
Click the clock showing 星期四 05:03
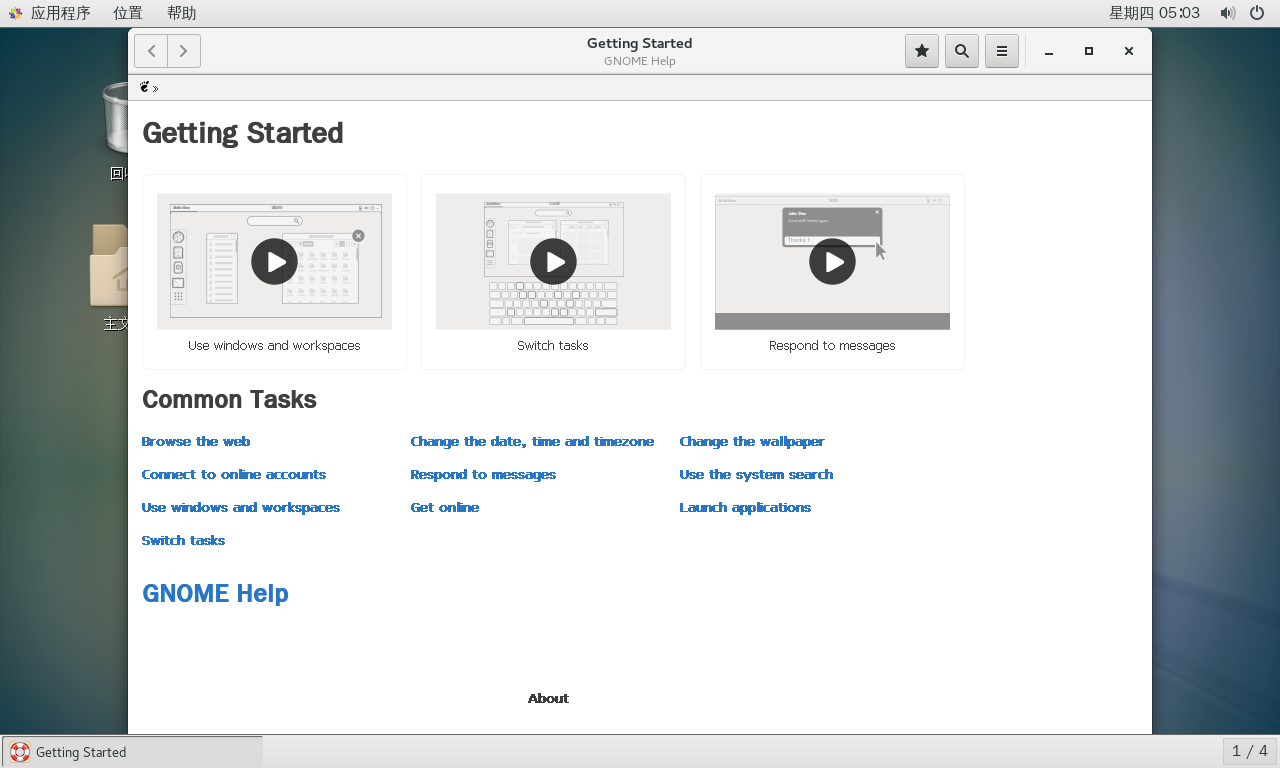1154,13
